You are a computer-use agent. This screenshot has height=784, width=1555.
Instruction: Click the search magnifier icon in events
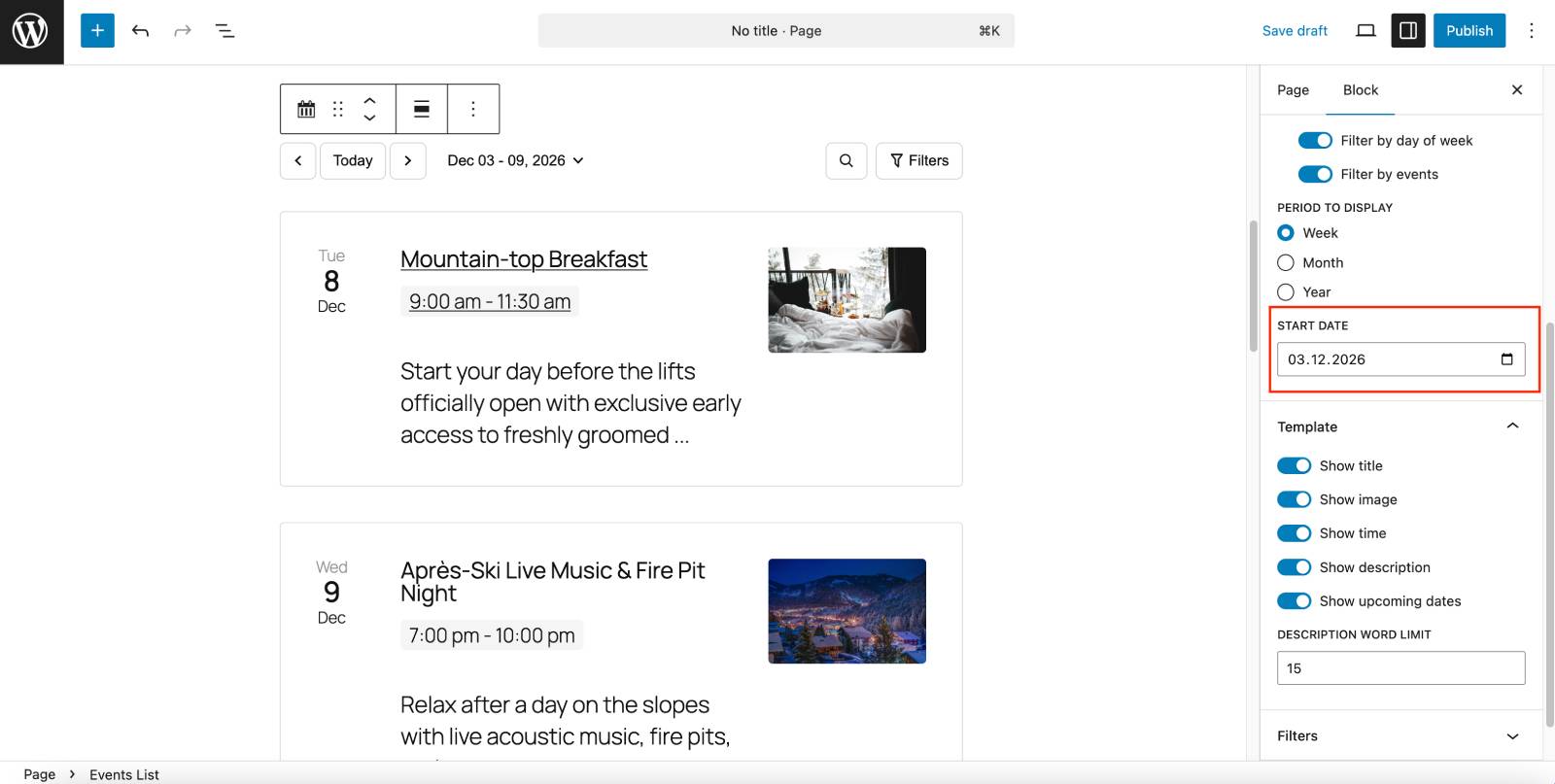[x=847, y=161]
